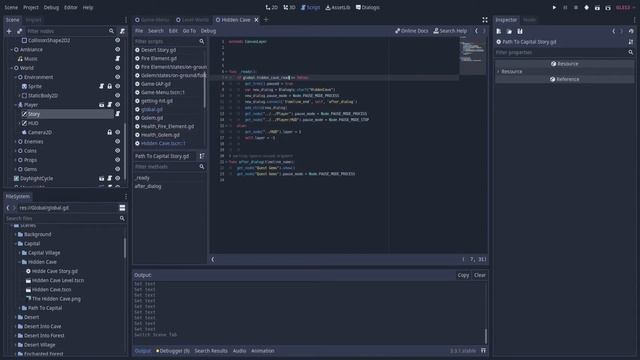Expand the Props node
Viewport: 640px width, 360px height.
16,160
